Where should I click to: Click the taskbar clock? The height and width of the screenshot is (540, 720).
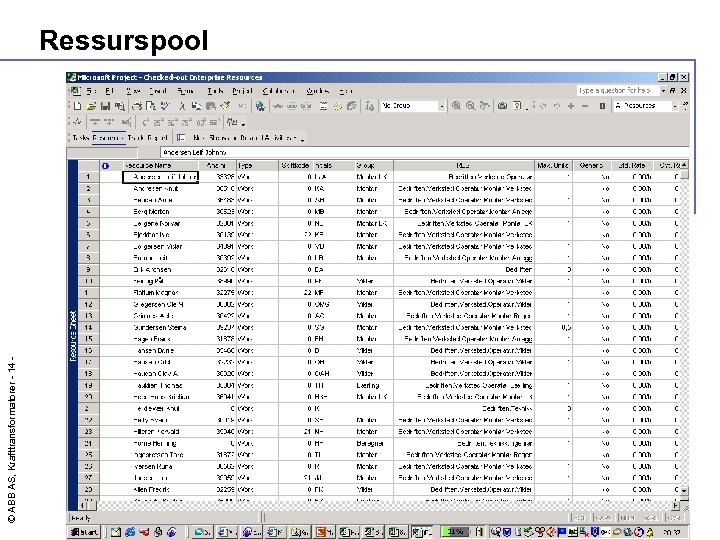[x=672, y=532]
